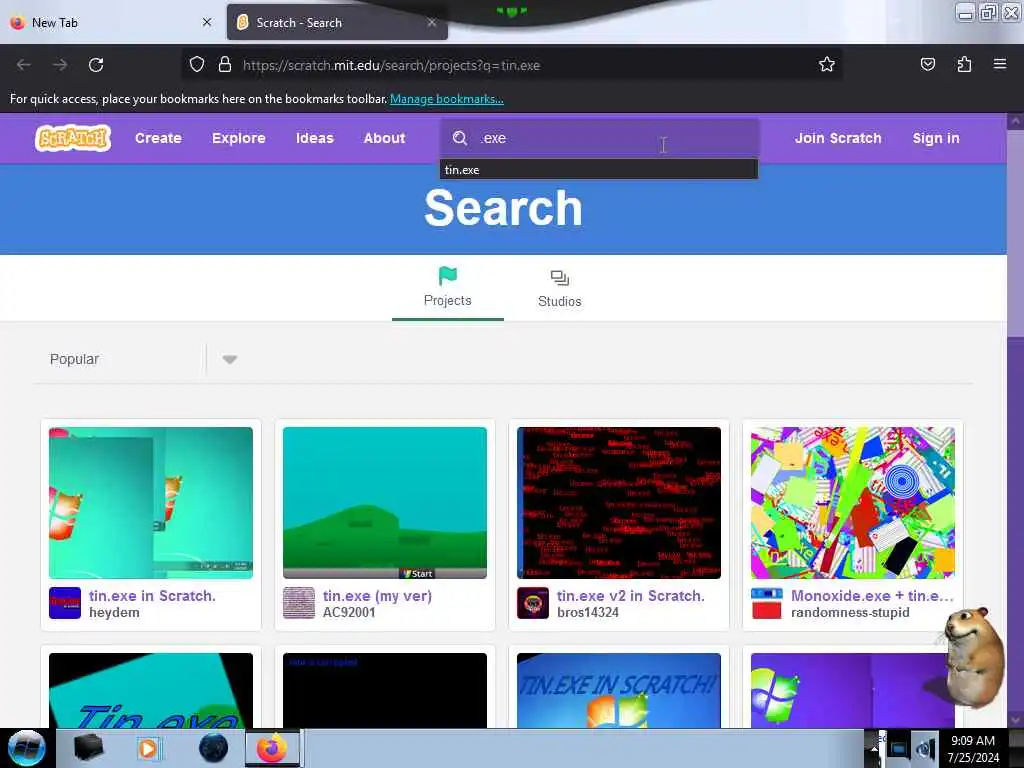Open the tin.exe in Scratch thumbnail
The height and width of the screenshot is (768, 1024).
point(151,503)
